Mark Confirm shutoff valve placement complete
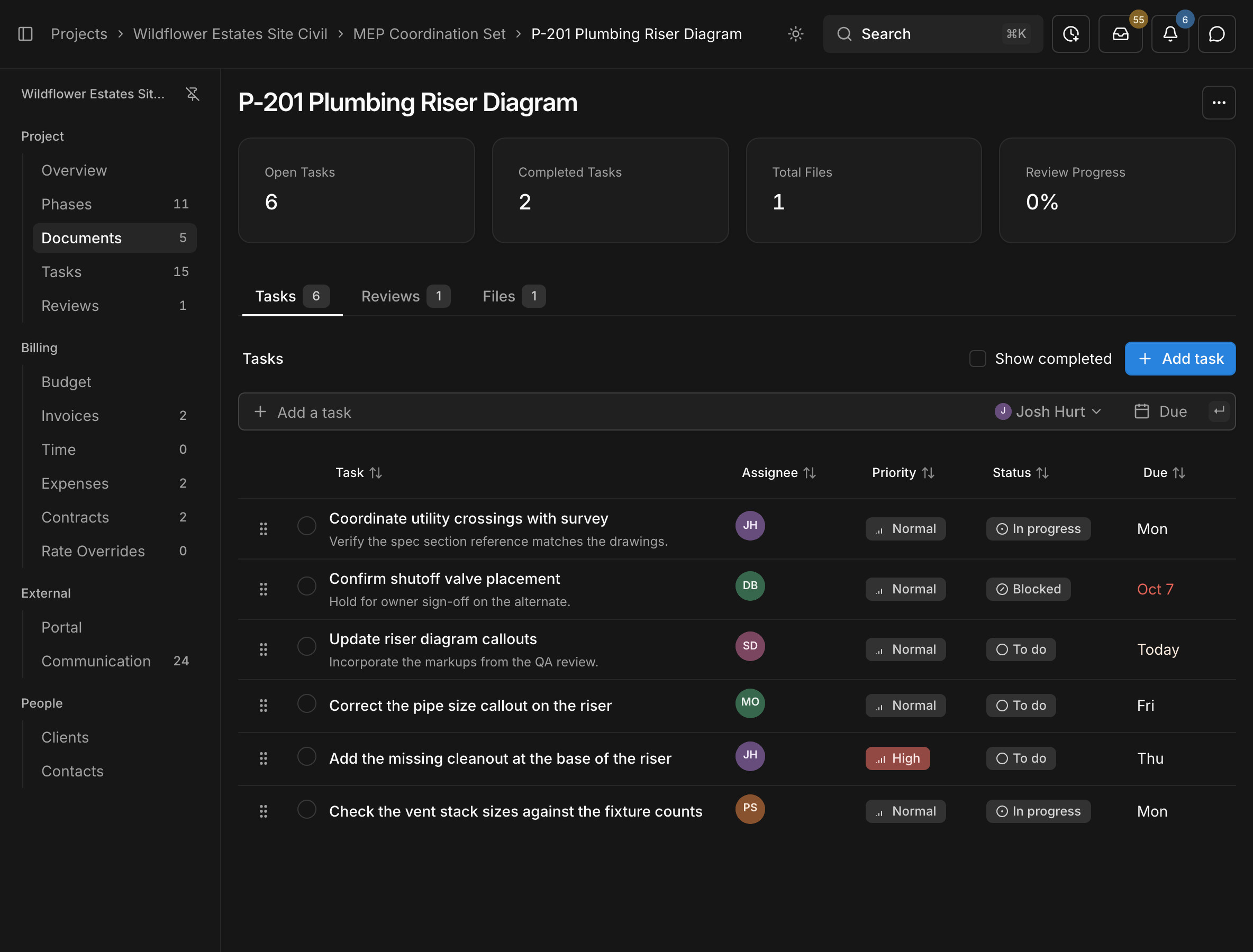This screenshot has width=1253, height=952. tap(307, 586)
